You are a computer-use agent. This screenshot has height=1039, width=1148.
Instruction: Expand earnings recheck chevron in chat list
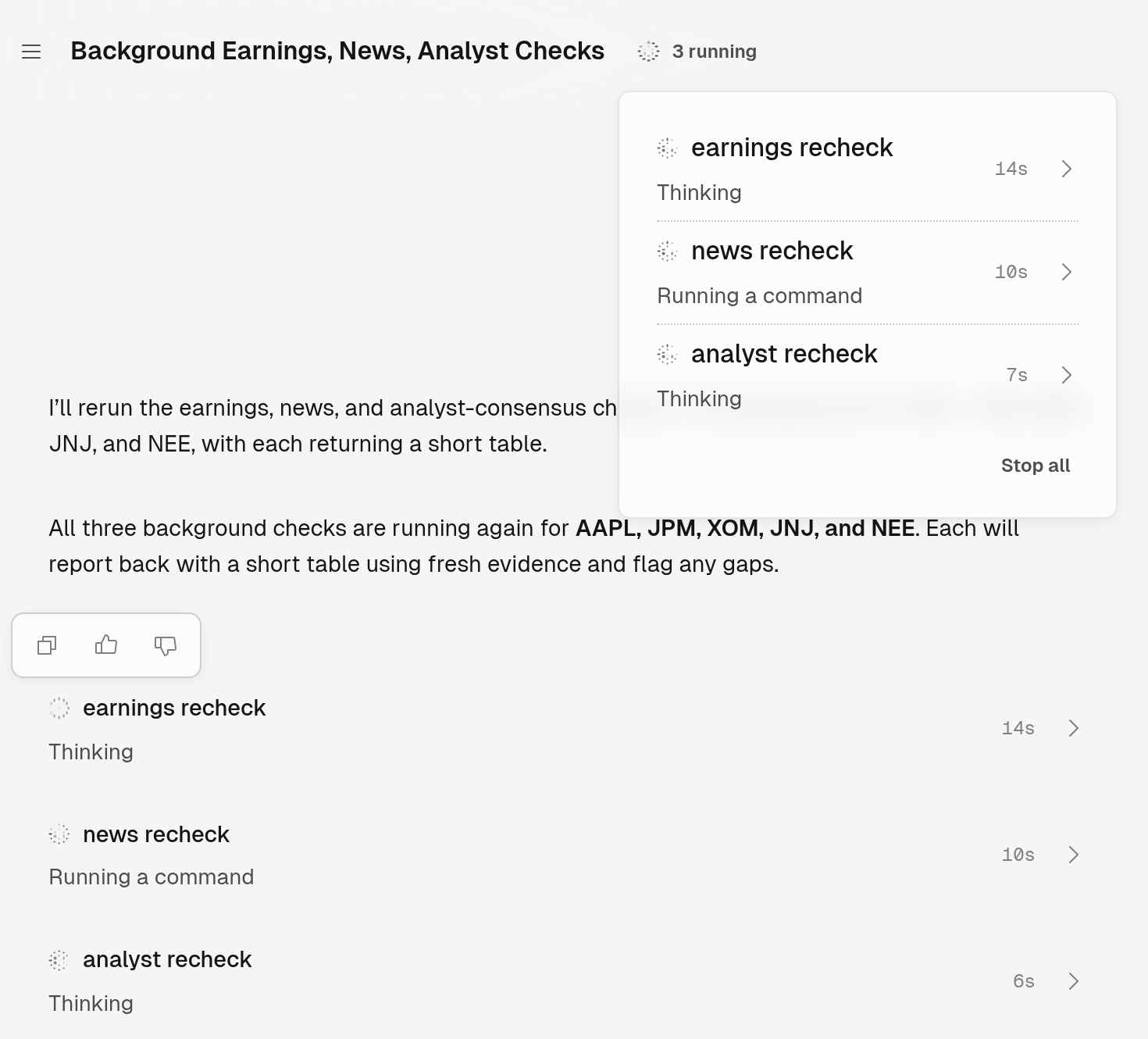click(1074, 728)
